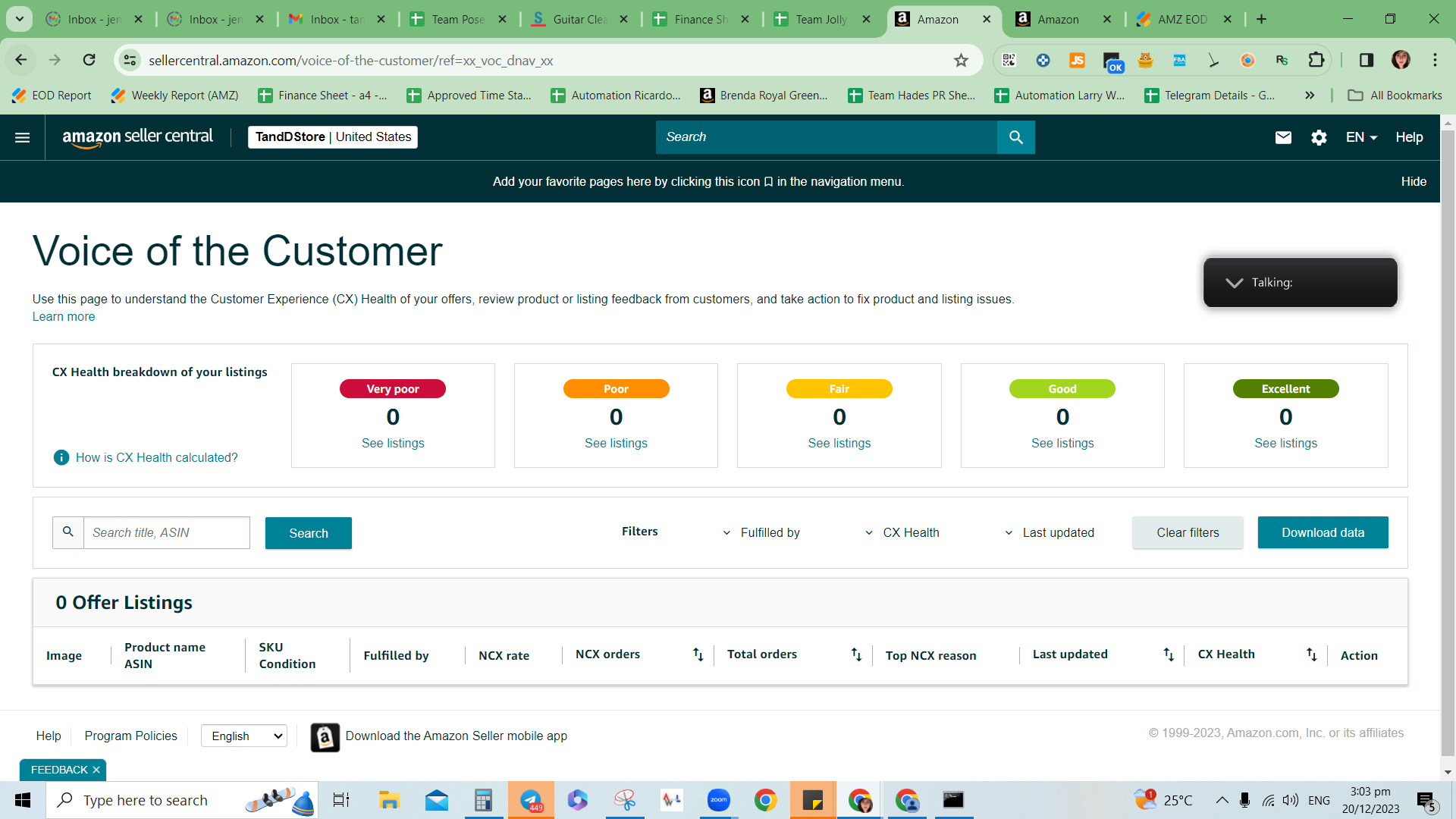
Task: Open Telegram from the taskbar
Action: click(x=531, y=800)
